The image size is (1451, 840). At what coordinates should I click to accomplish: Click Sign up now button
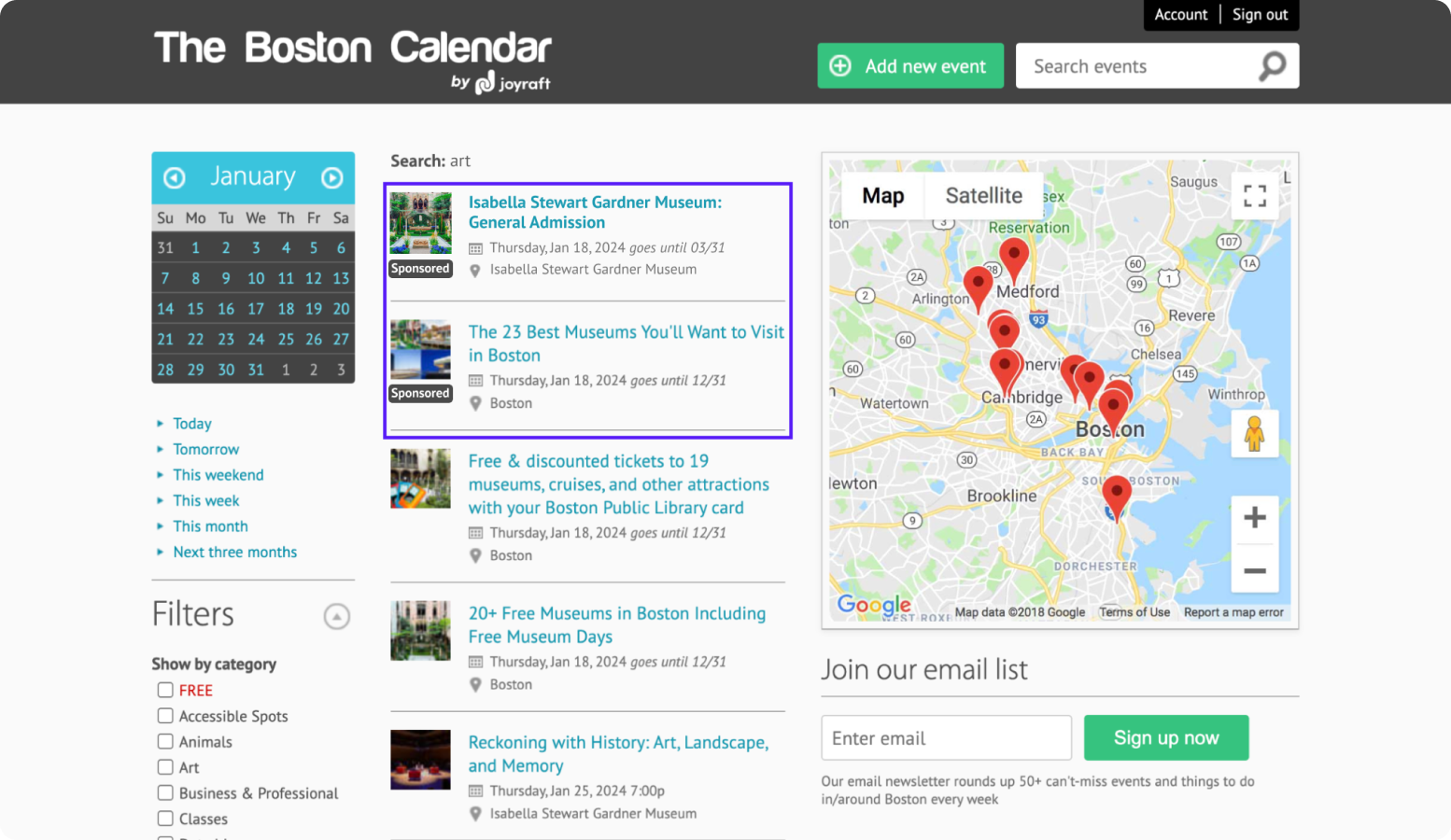click(1165, 738)
